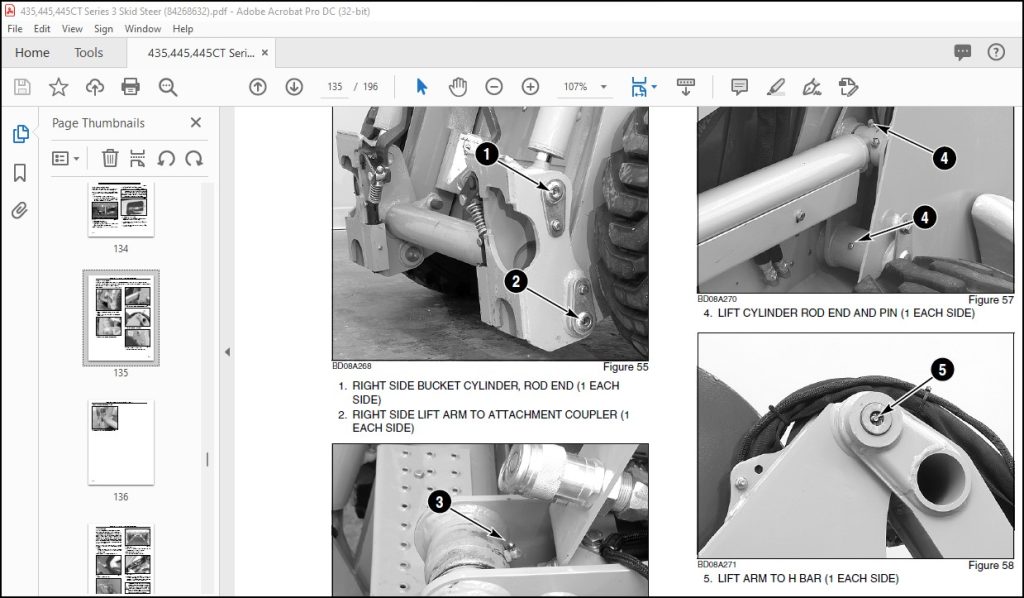Activate the Hand pan tool

pos(458,87)
